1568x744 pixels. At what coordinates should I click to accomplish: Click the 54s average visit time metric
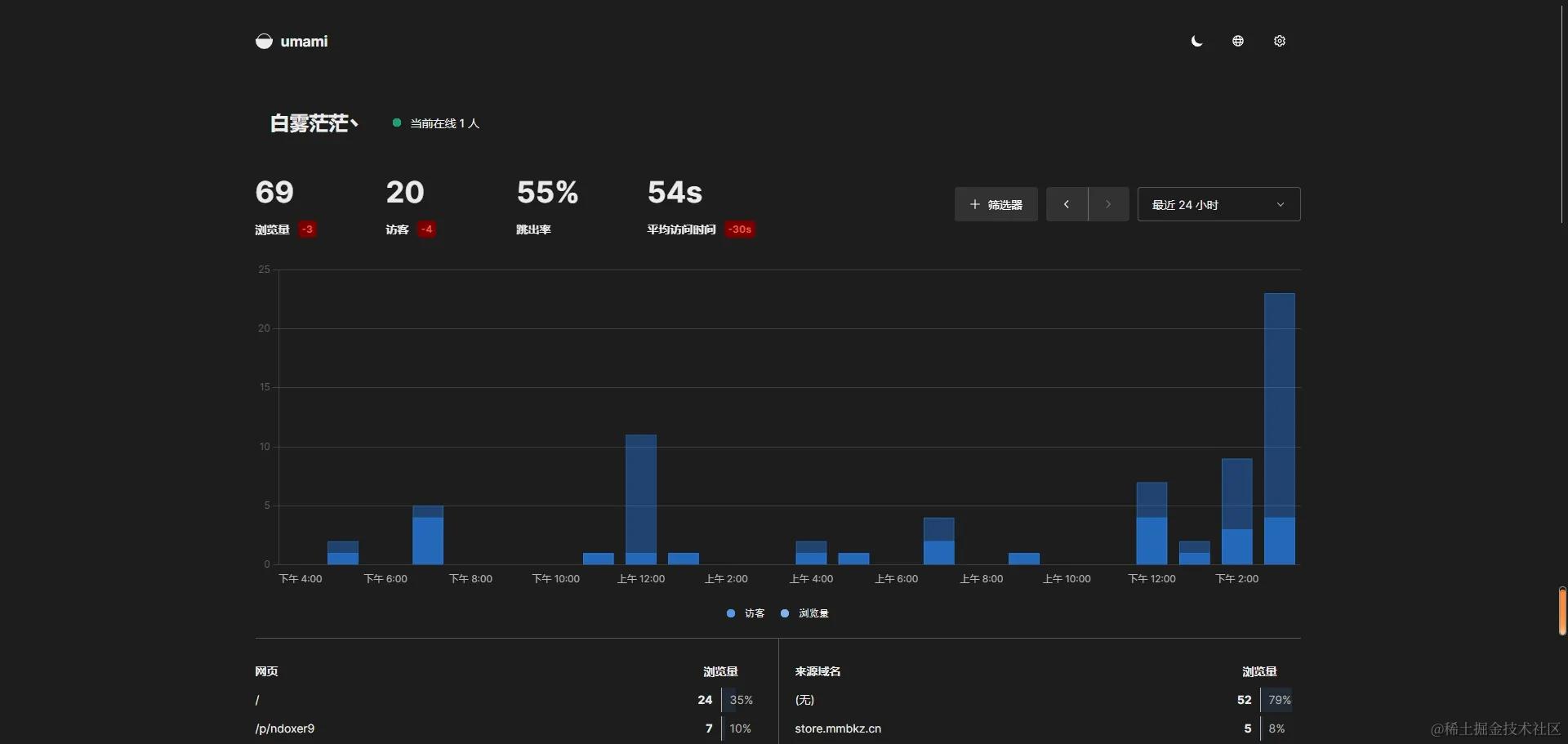[675, 192]
